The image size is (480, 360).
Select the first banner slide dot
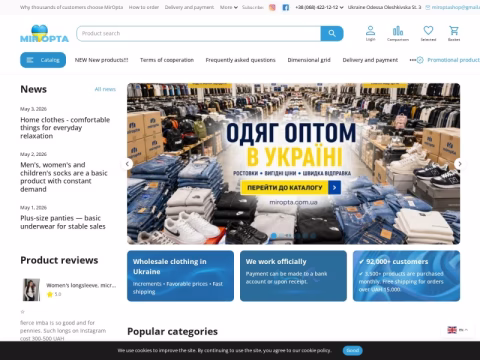tap(274, 236)
